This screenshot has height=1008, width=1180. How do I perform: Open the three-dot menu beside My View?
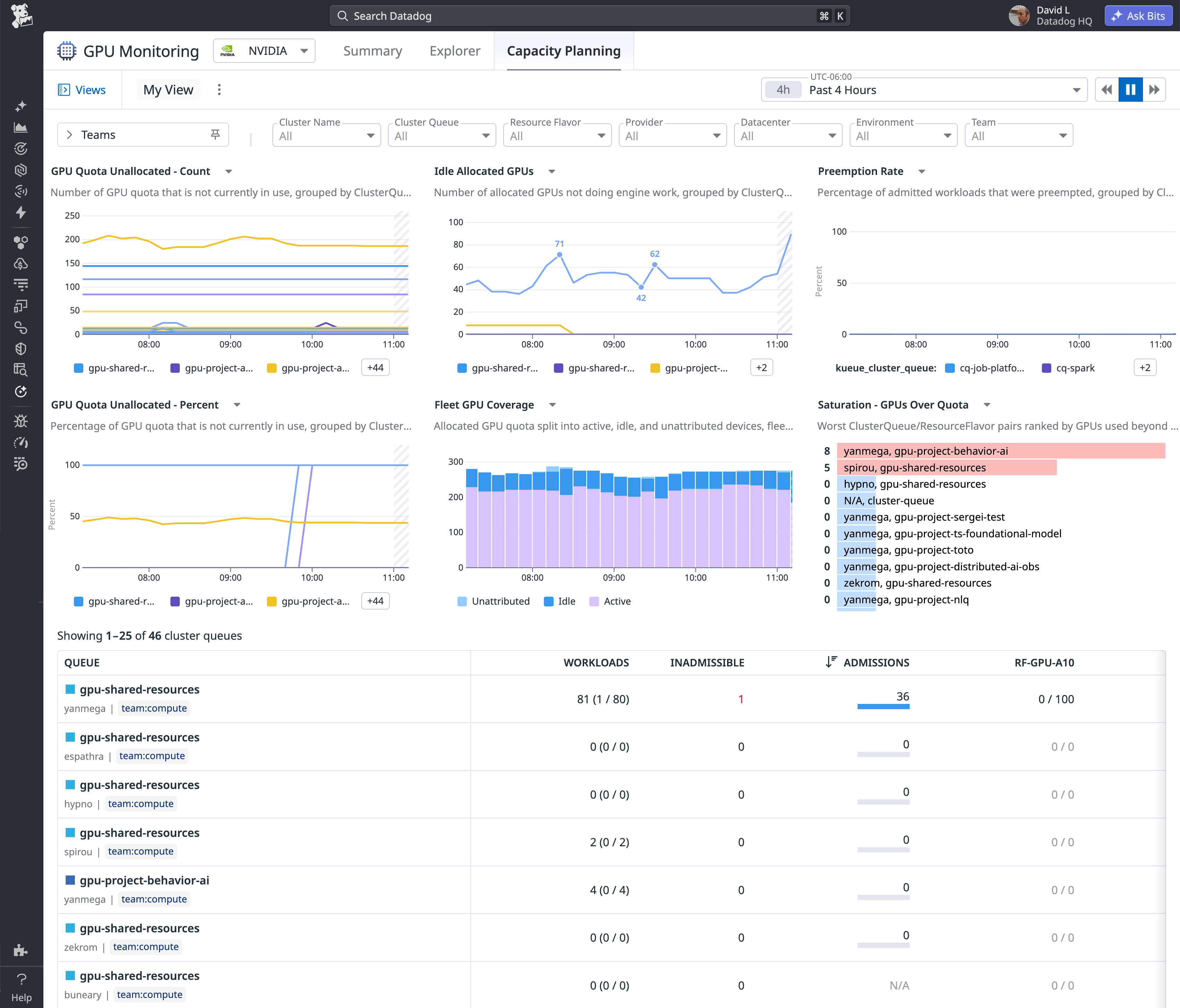219,90
